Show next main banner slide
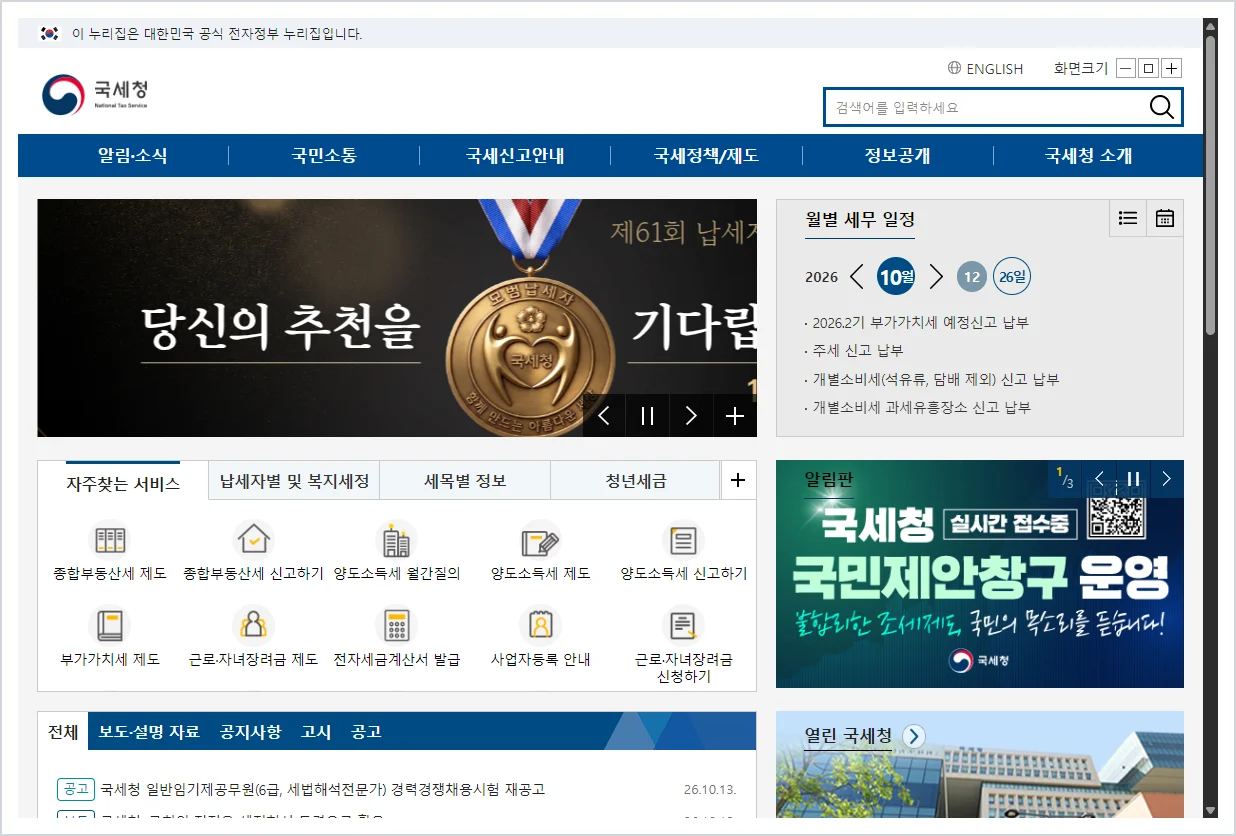 click(x=691, y=416)
